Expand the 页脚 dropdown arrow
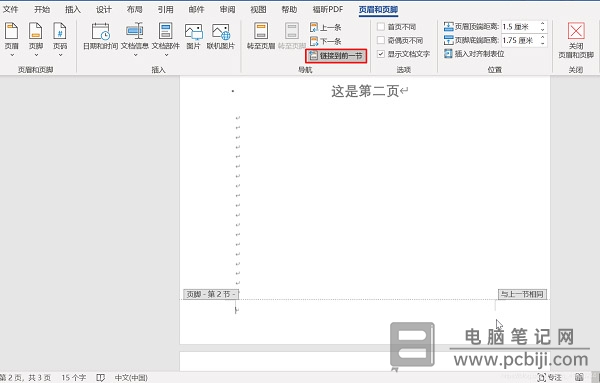 [36, 55]
